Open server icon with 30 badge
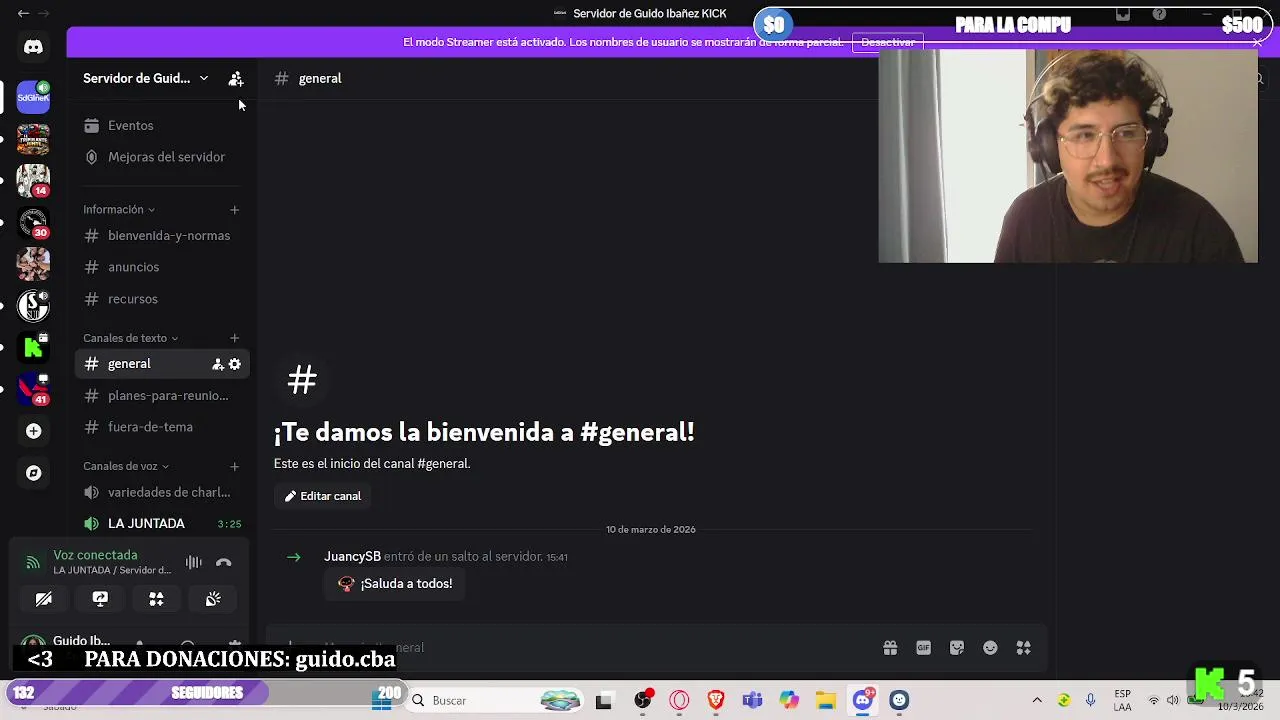This screenshot has width=1280, height=720. [33, 222]
